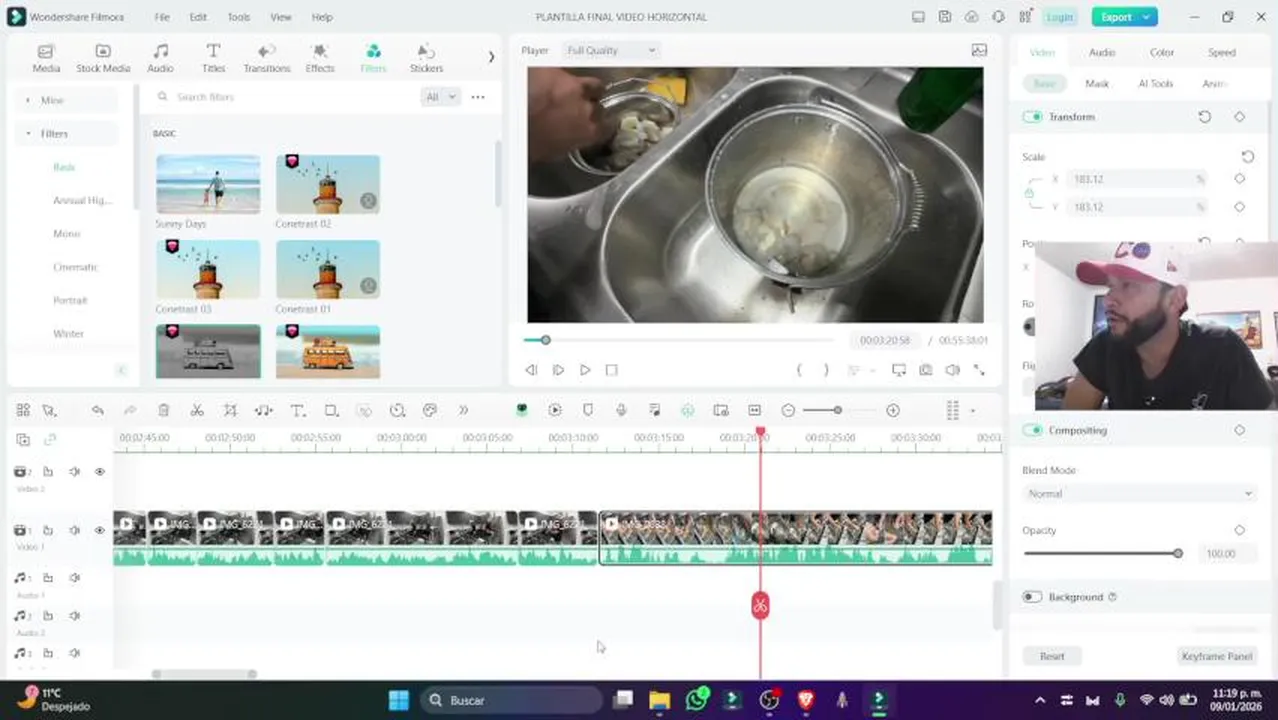Screen dimensions: 1278x720
Task: Click the Opacity slider handle
Action: pos(1178,553)
